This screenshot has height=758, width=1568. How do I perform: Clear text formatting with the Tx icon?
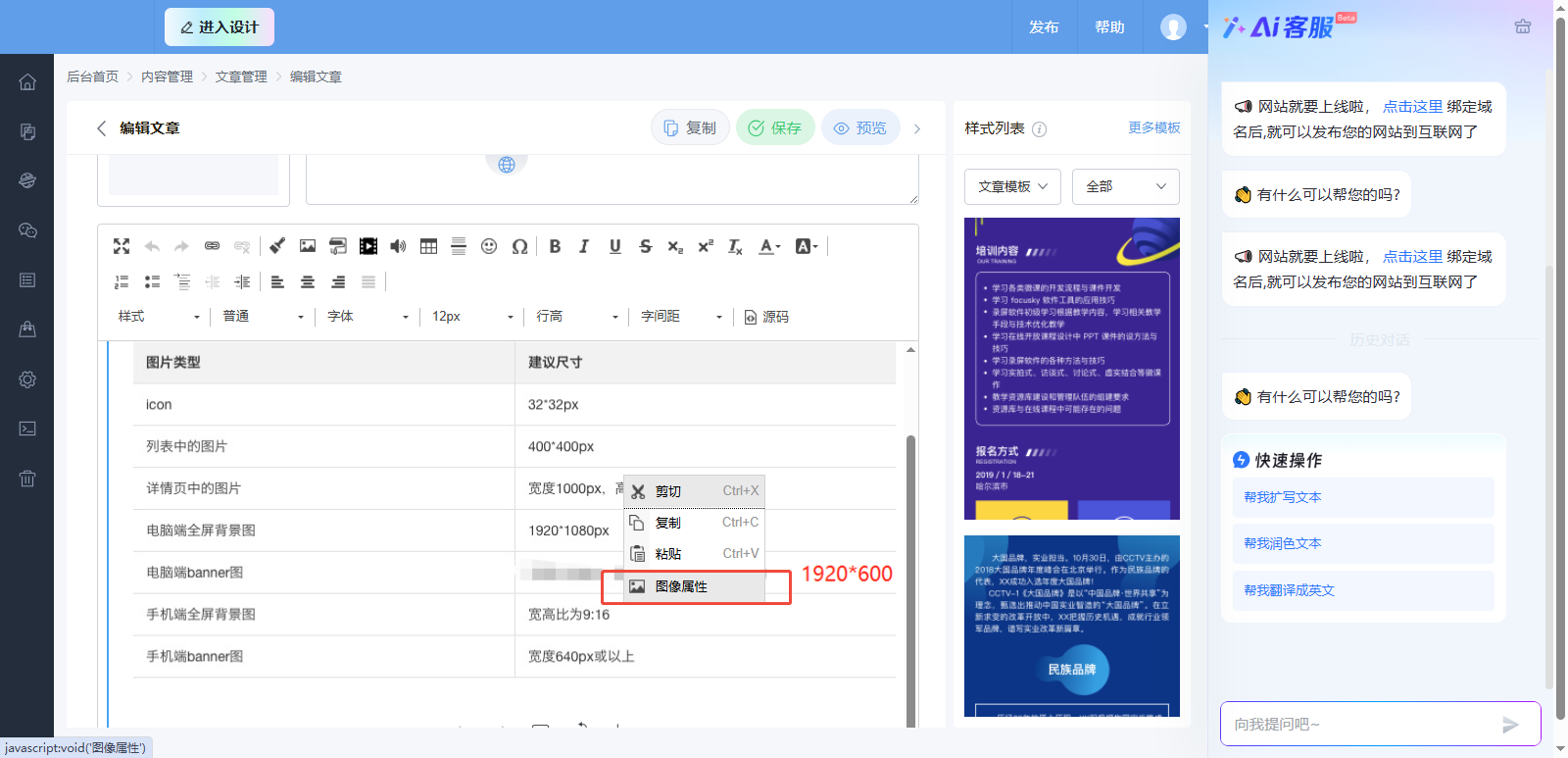tap(736, 246)
